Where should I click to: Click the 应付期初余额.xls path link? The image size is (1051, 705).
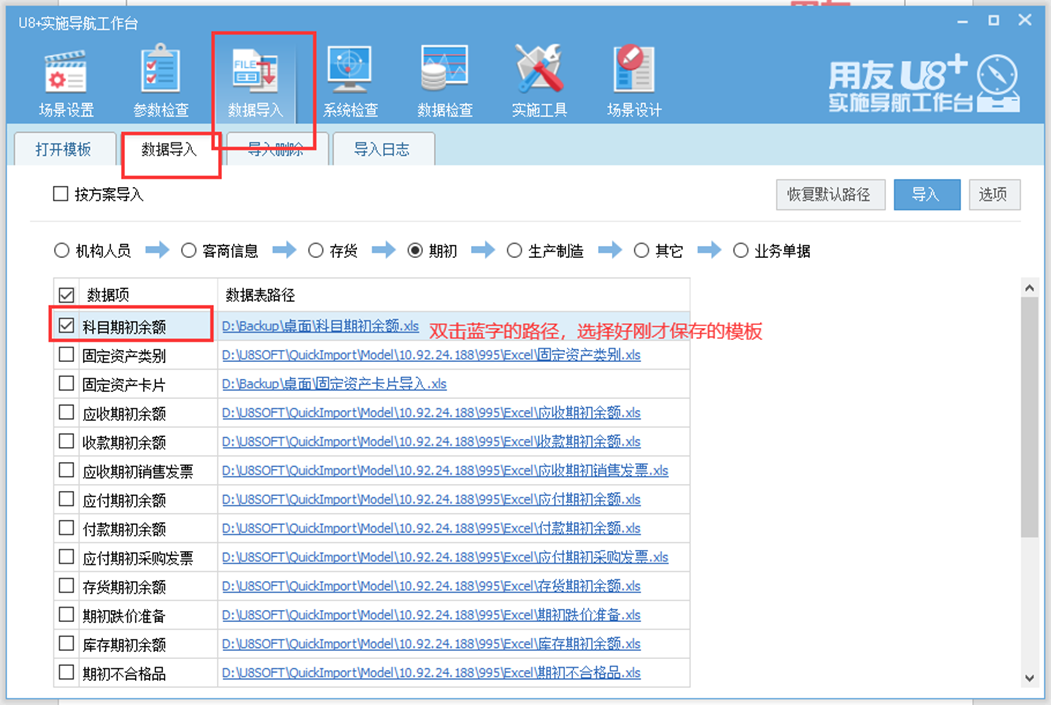point(431,499)
